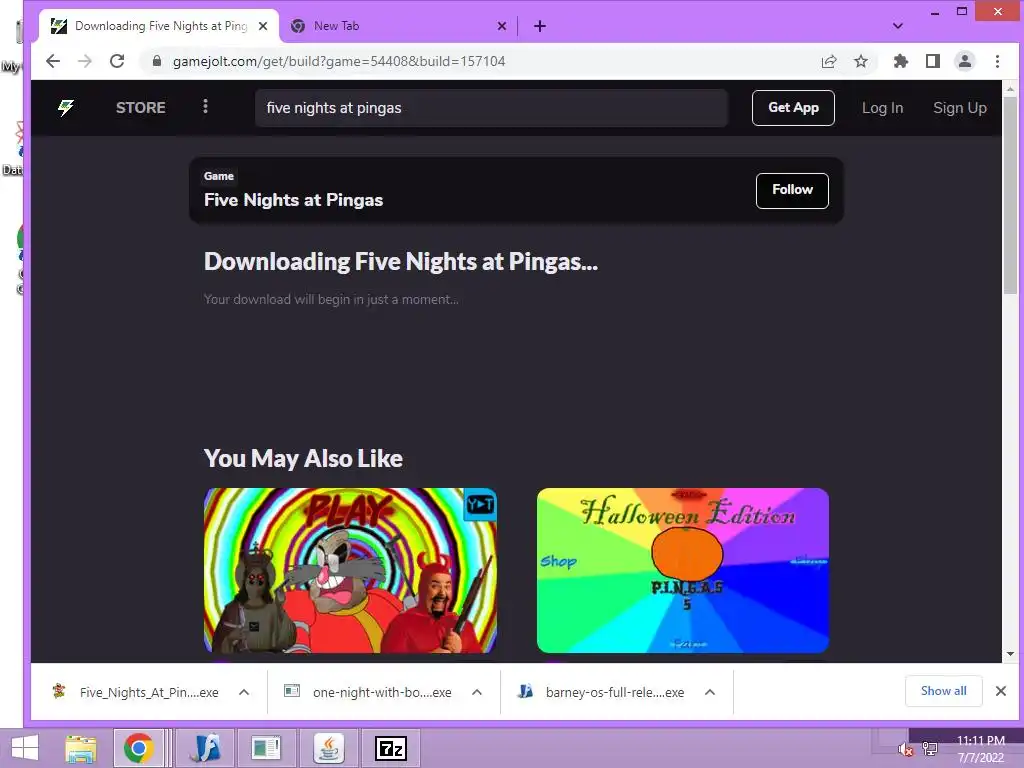Open the blue J app in taskbar
The image size is (1024, 768).
coord(206,748)
